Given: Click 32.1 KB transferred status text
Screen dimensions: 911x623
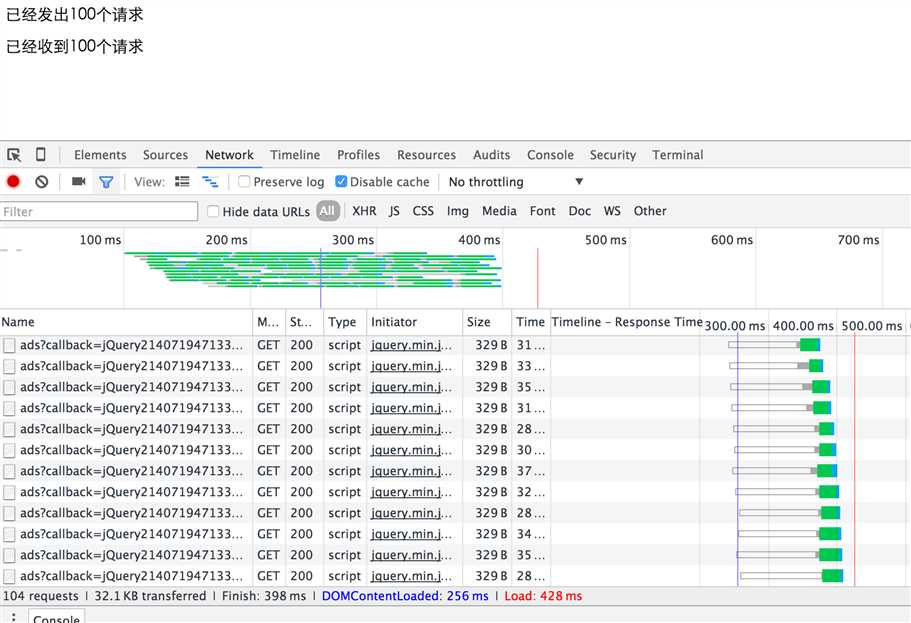Looking at the screenshot, I should (150, 596).
